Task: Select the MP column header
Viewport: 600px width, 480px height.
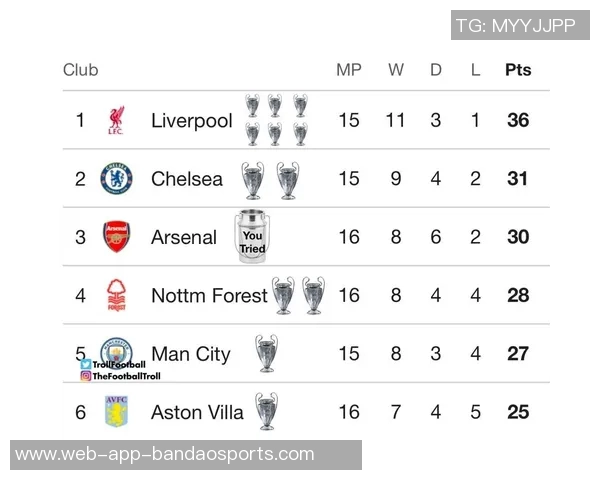Action: tap(348, 70)
